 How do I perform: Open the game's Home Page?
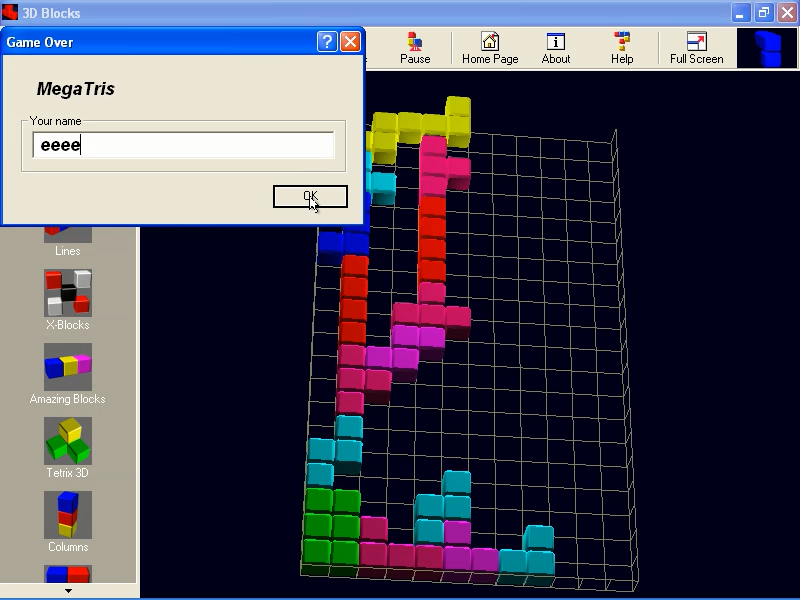click(x=489, y=47)
